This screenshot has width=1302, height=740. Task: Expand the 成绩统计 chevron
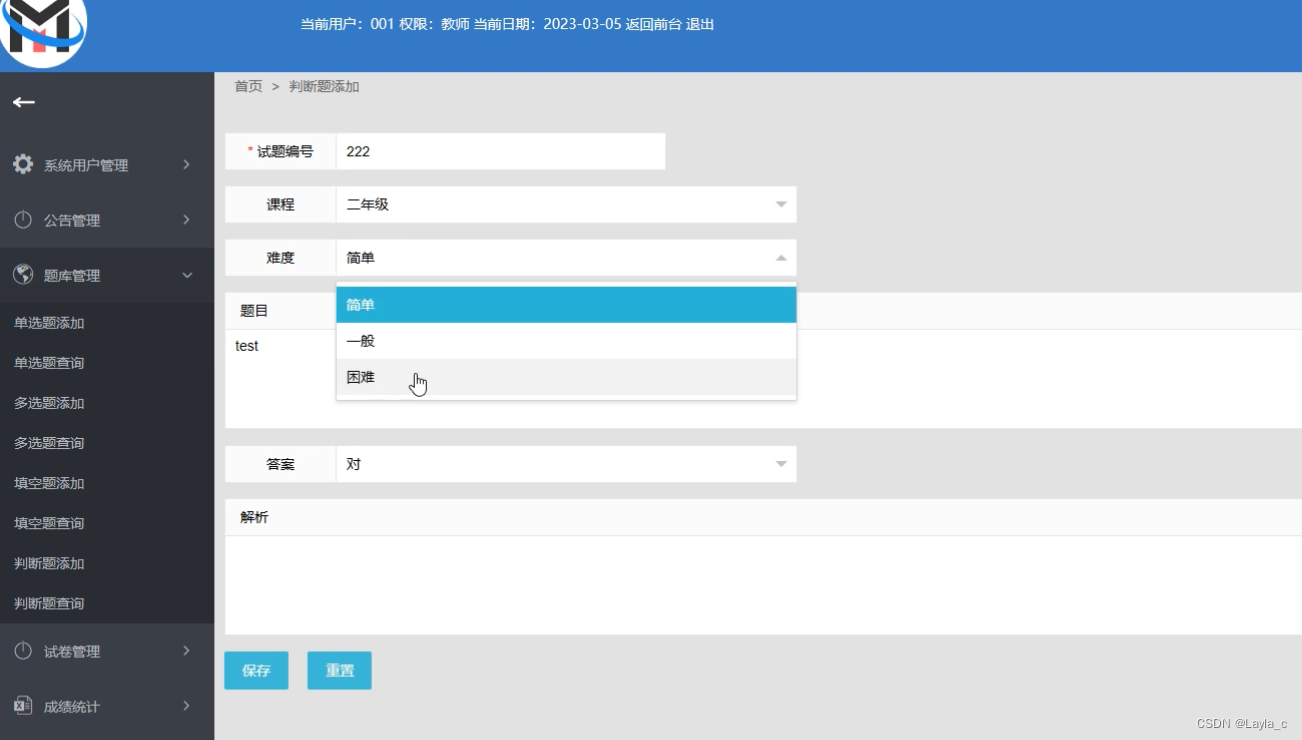point(186,706)
